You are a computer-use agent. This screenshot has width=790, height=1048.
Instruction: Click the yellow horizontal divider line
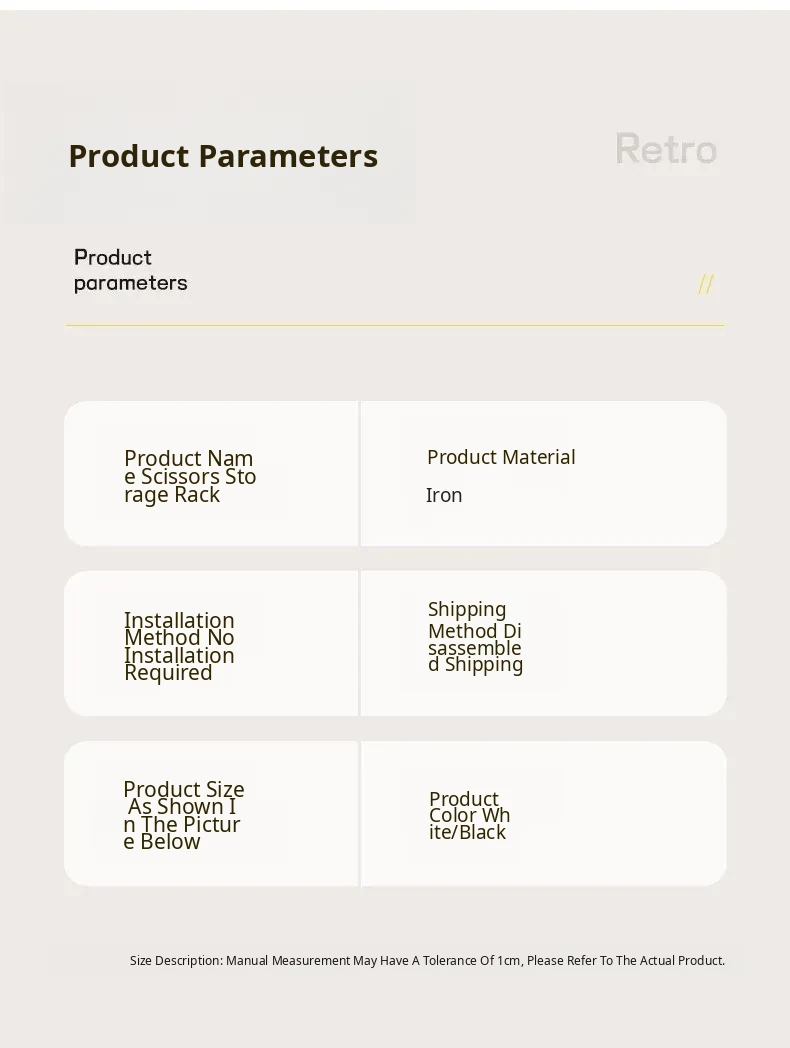(394, 325)
